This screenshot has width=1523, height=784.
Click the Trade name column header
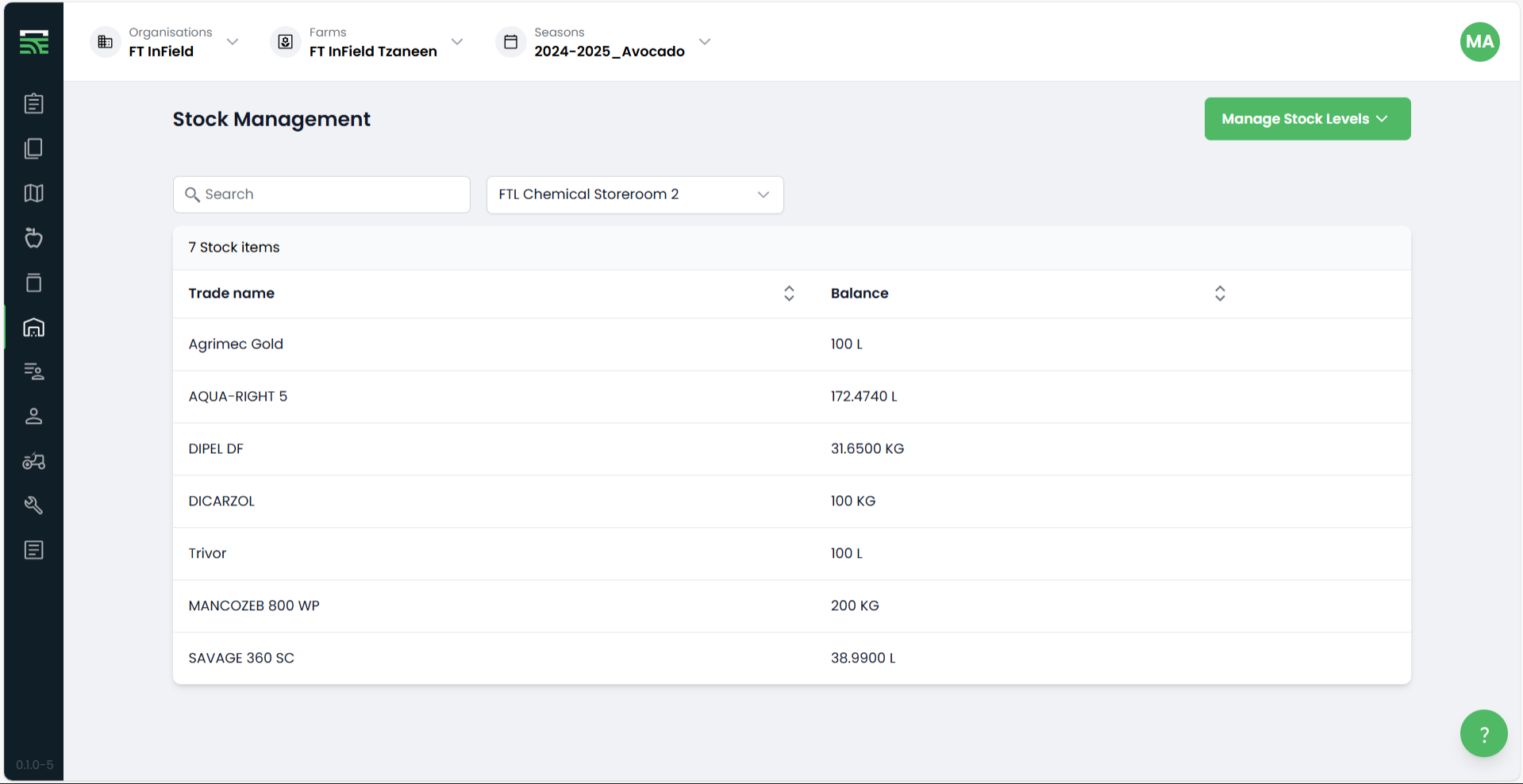[232, 294]
